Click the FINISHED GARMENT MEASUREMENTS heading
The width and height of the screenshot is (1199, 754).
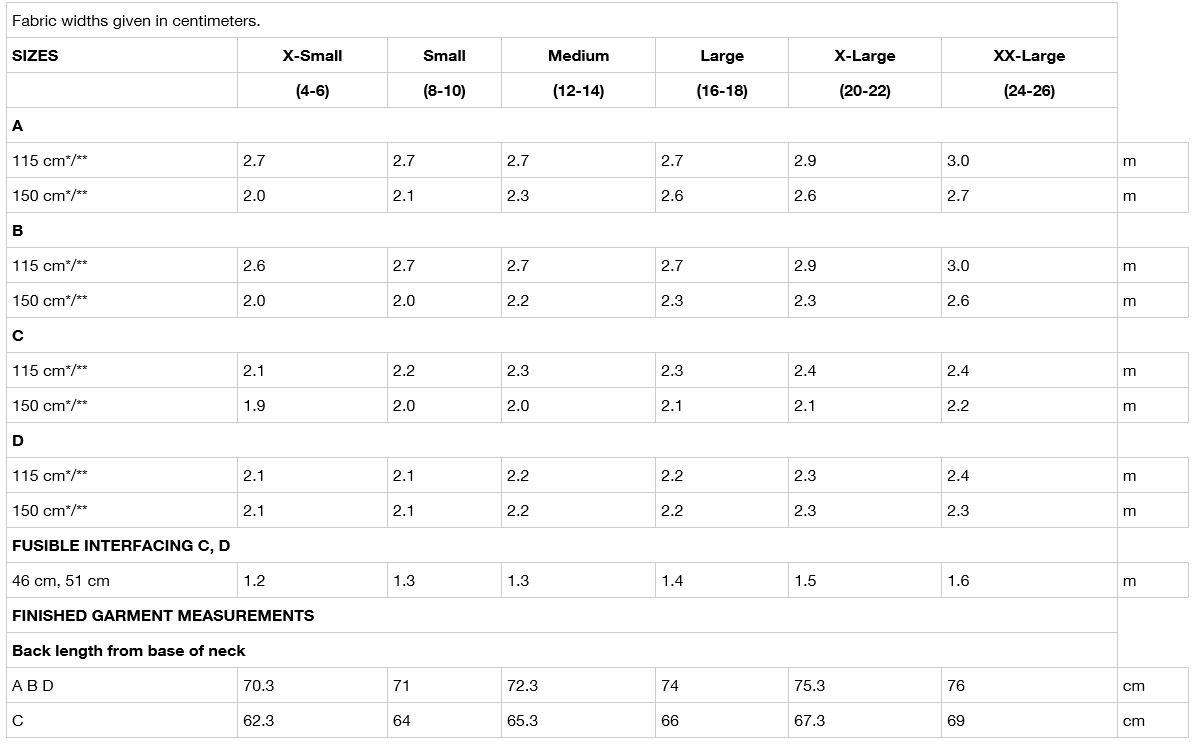tap(163, 616)
